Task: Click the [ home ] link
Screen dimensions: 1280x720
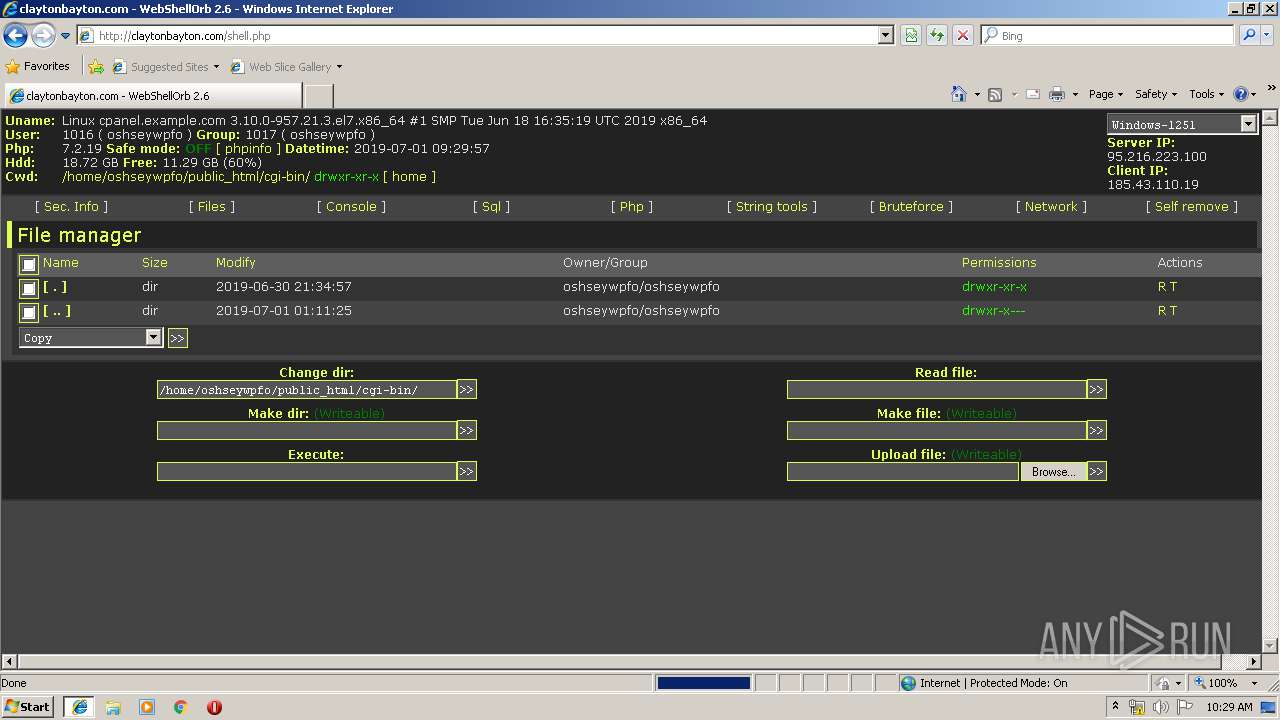Action: point(409,176)
